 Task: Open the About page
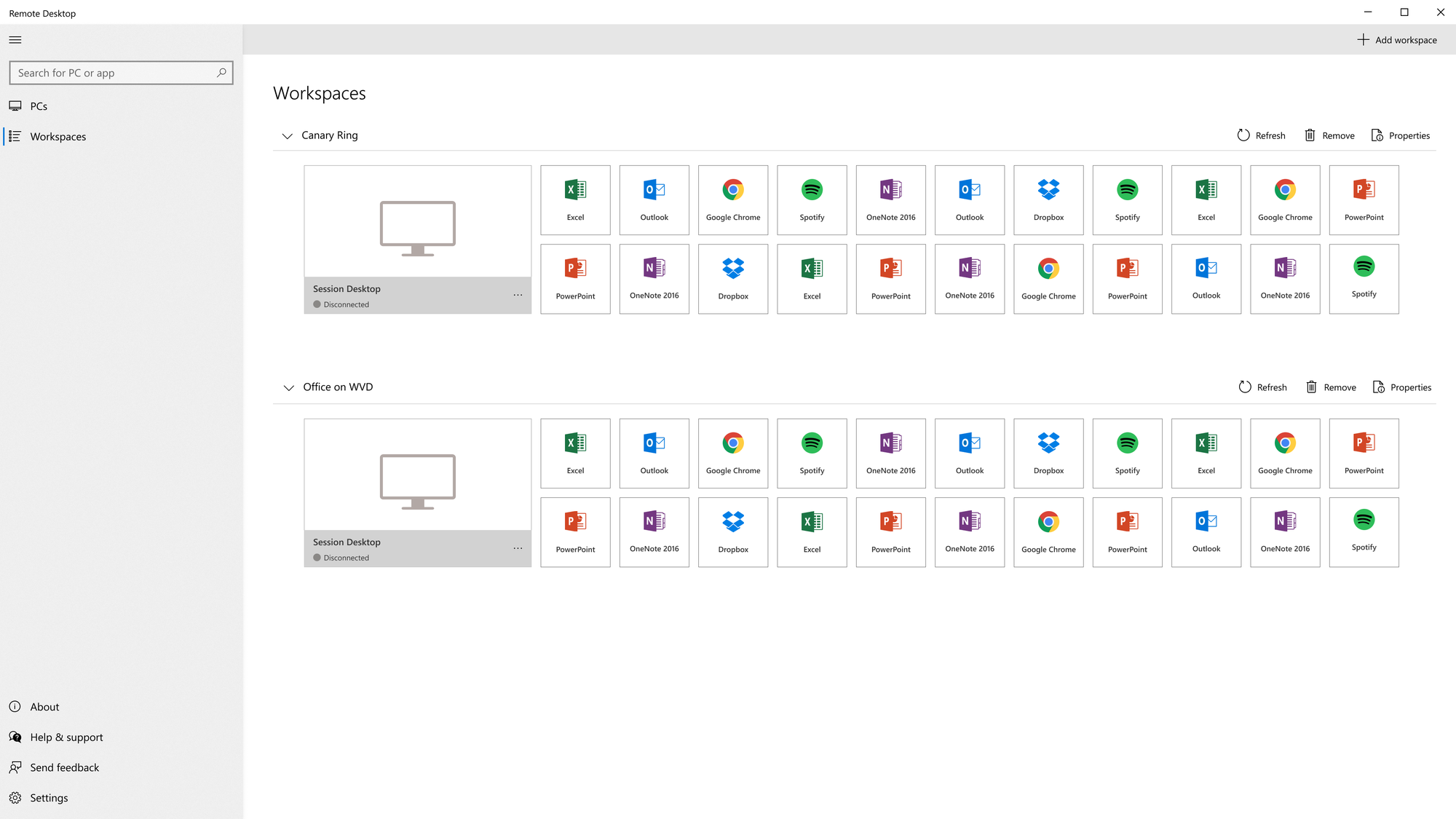121,707
